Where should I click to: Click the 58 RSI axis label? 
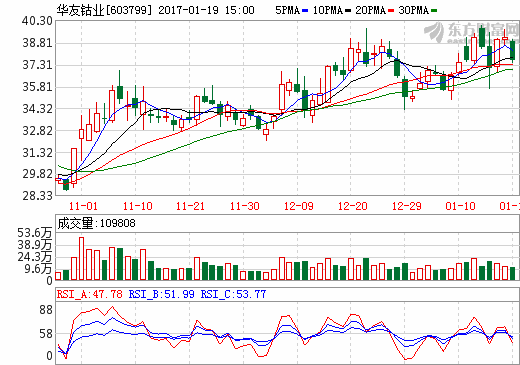tap(46, 334)
